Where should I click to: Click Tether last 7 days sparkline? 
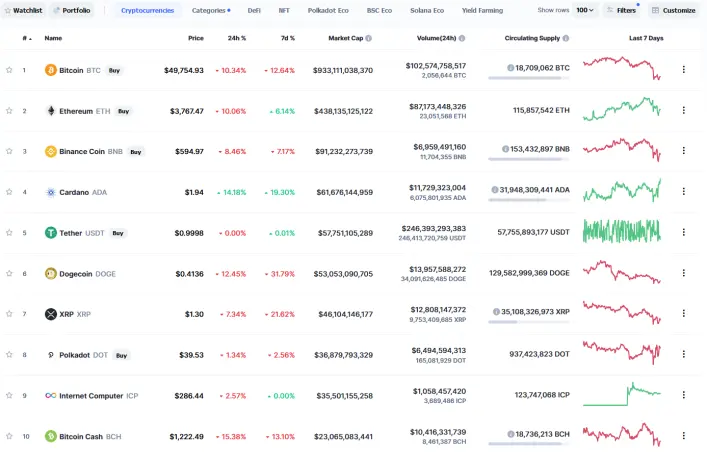[622, 231]
